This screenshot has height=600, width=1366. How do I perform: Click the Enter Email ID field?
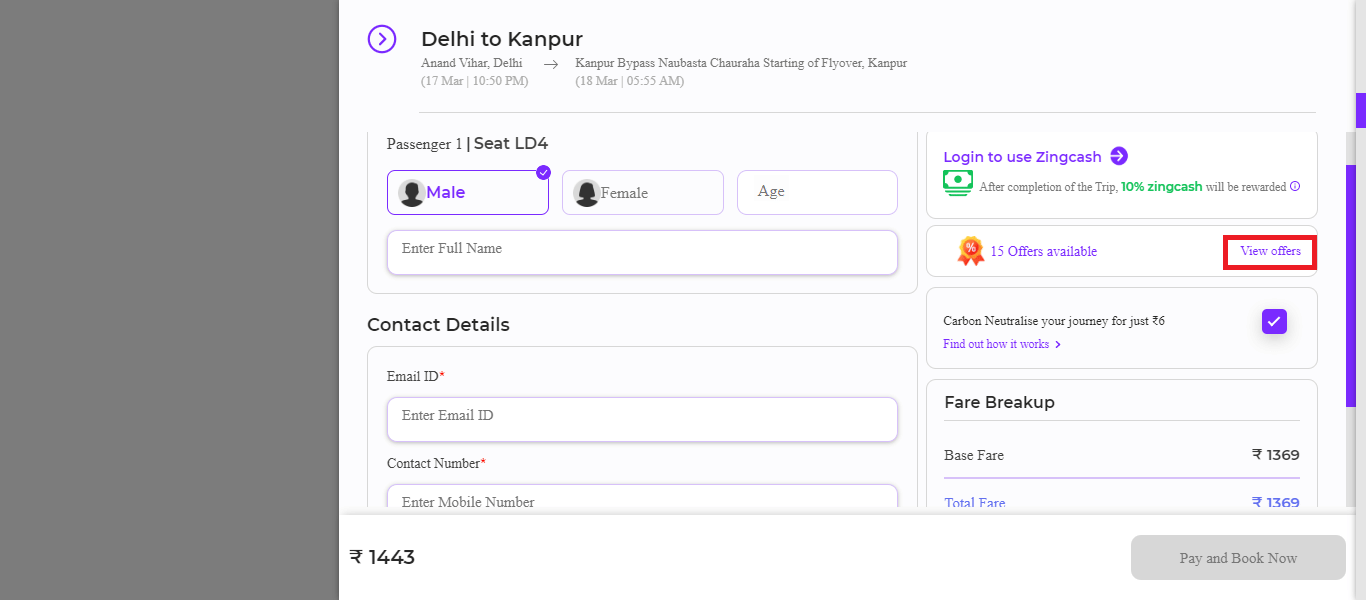[642, 419]
